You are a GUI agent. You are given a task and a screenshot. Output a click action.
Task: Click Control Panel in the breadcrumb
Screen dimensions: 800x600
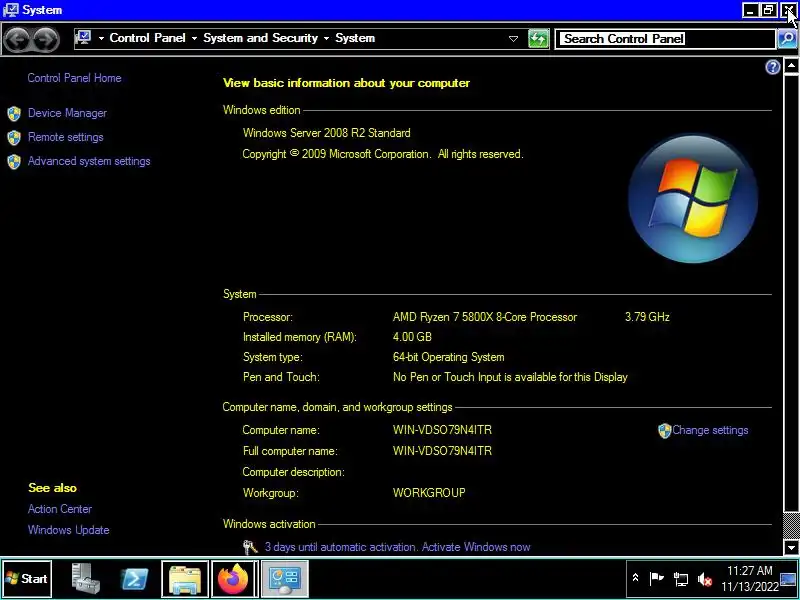point(147,38)
